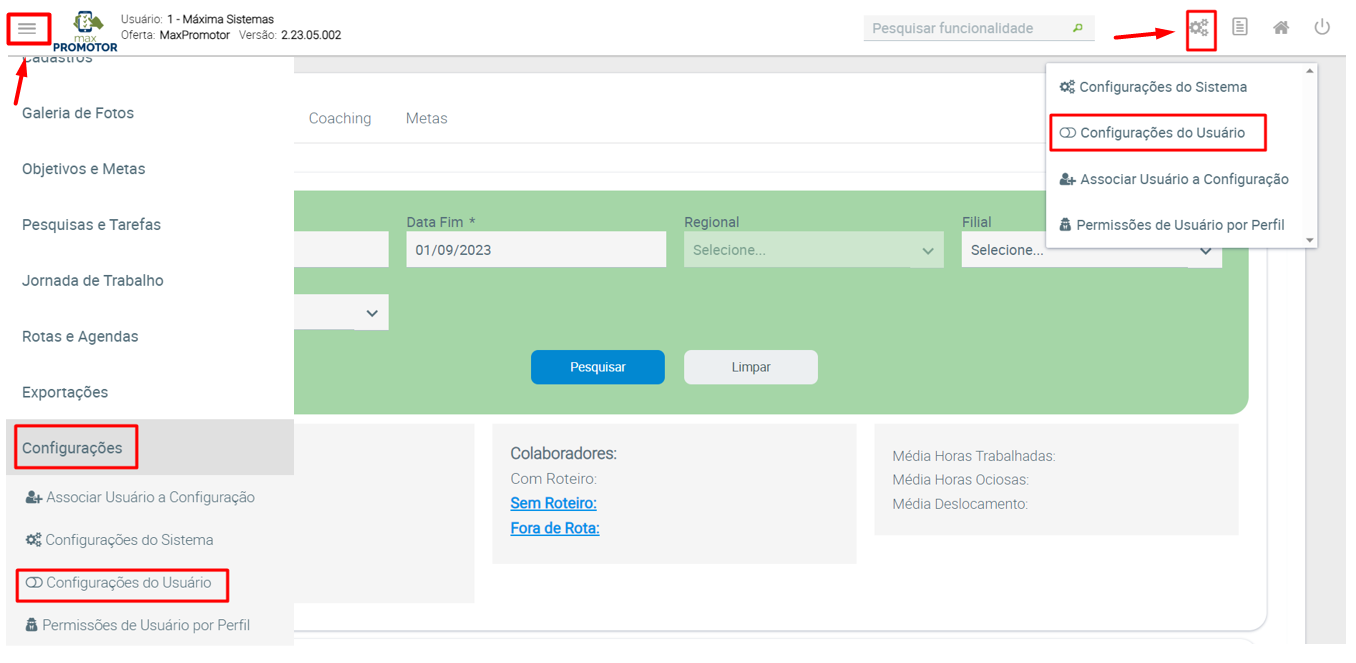Click the power logout icon
Screen dimensions: 1356x663
pyautogui.click(x=1322, y=27)
